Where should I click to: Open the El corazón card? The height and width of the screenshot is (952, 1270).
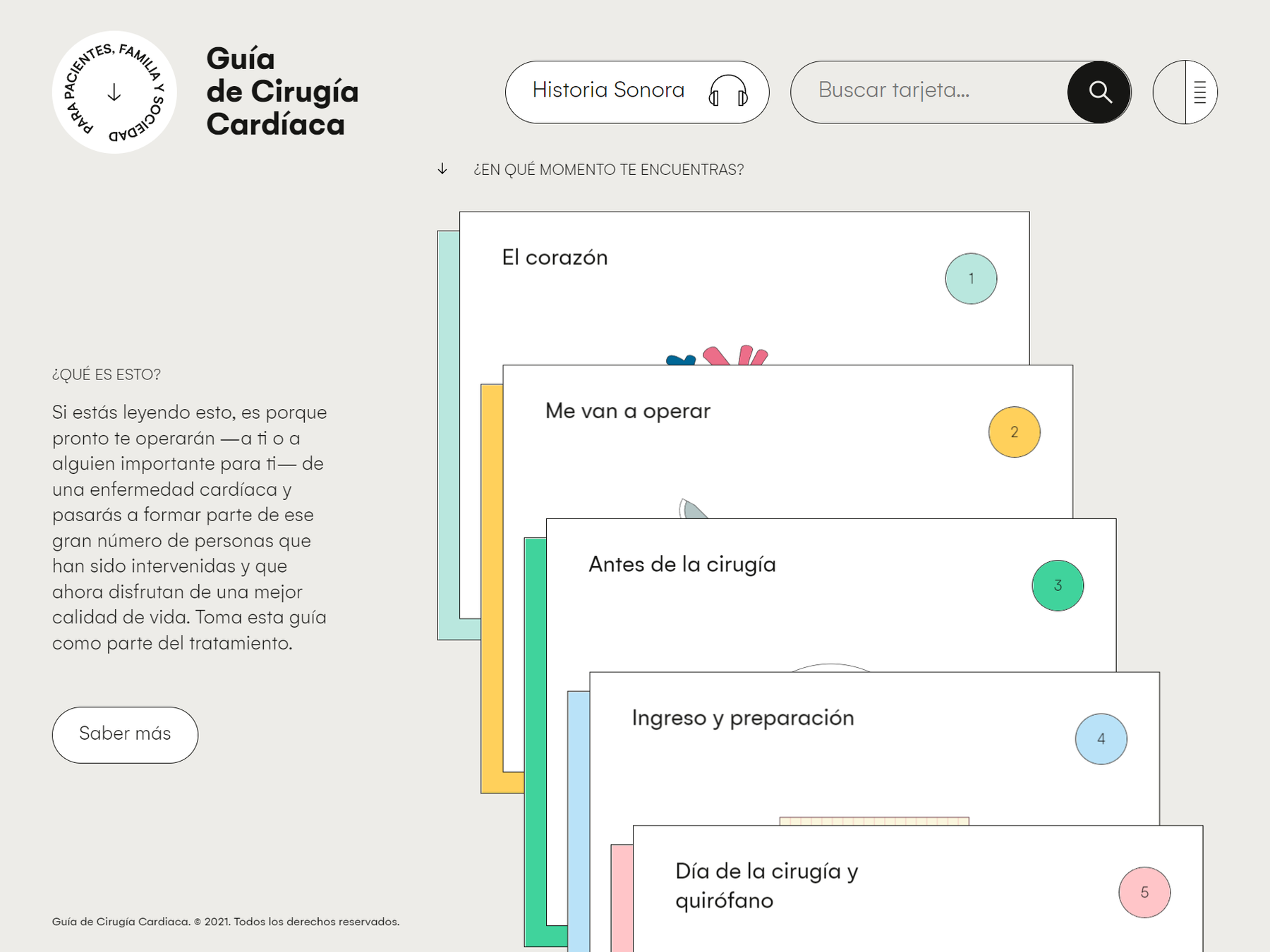click(x=555, y=258)
